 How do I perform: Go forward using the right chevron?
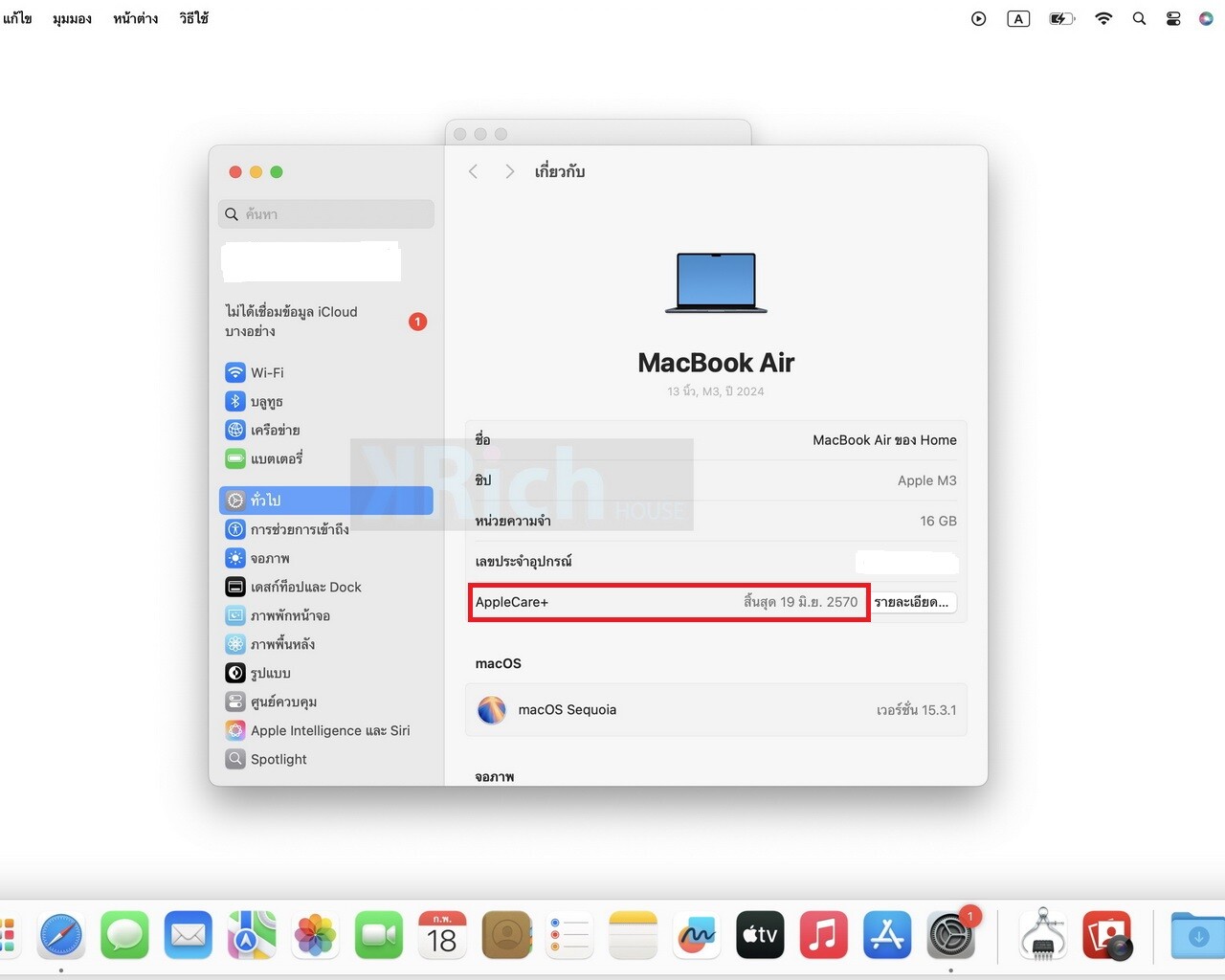pyautogui.click(x=509, y=171)
